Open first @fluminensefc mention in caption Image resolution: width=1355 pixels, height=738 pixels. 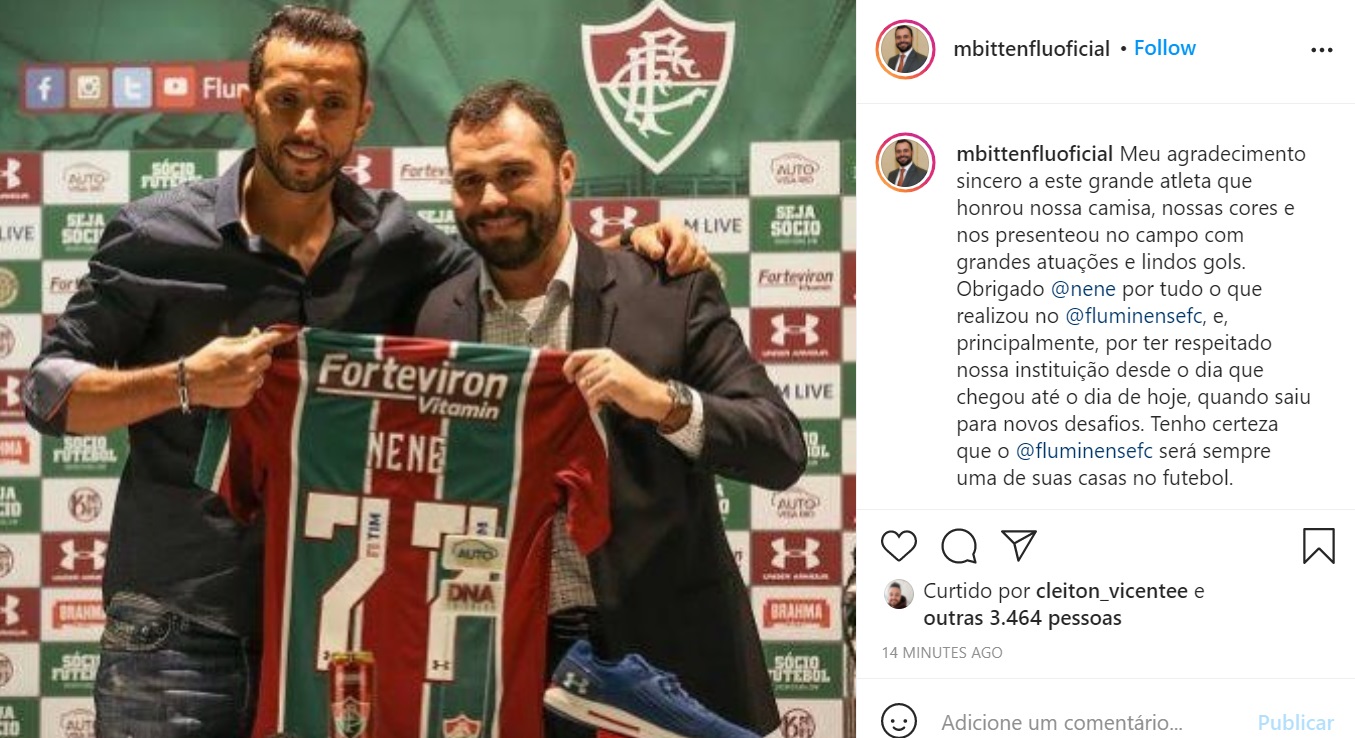click(1134, 316)
